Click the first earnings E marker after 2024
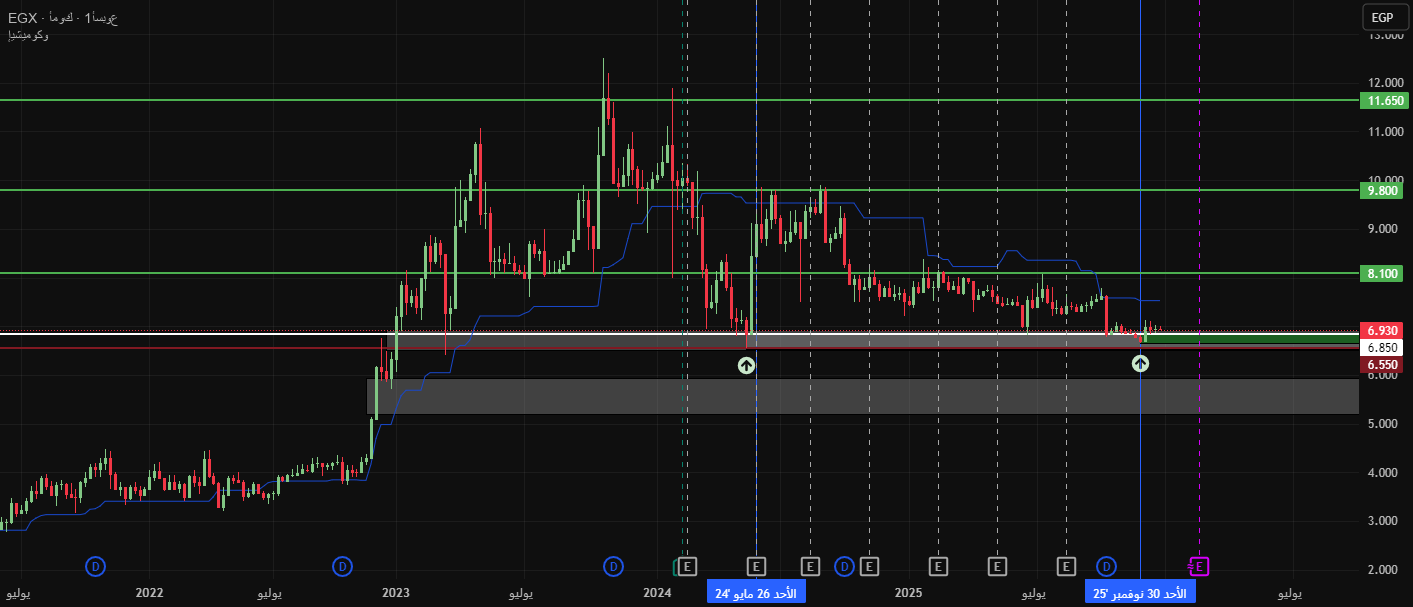Image resolution: width=1413 pixels, height=607 pixels. 686,567
